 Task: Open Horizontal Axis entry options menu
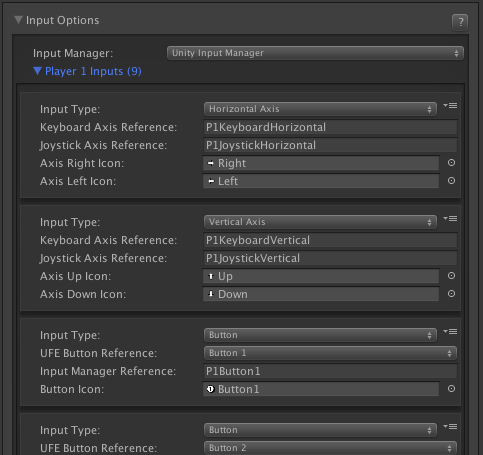(x=450, y=106)
